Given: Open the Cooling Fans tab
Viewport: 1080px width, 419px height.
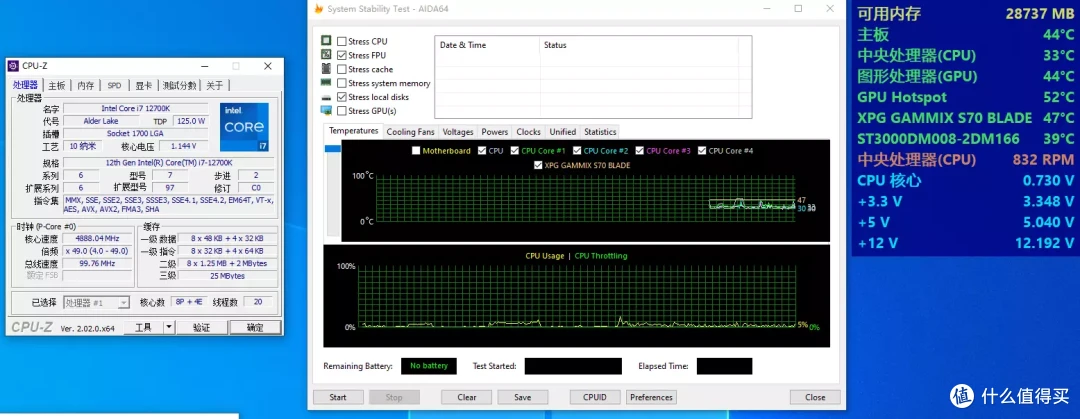Looking at the screenshot, I should pos(411,132).
